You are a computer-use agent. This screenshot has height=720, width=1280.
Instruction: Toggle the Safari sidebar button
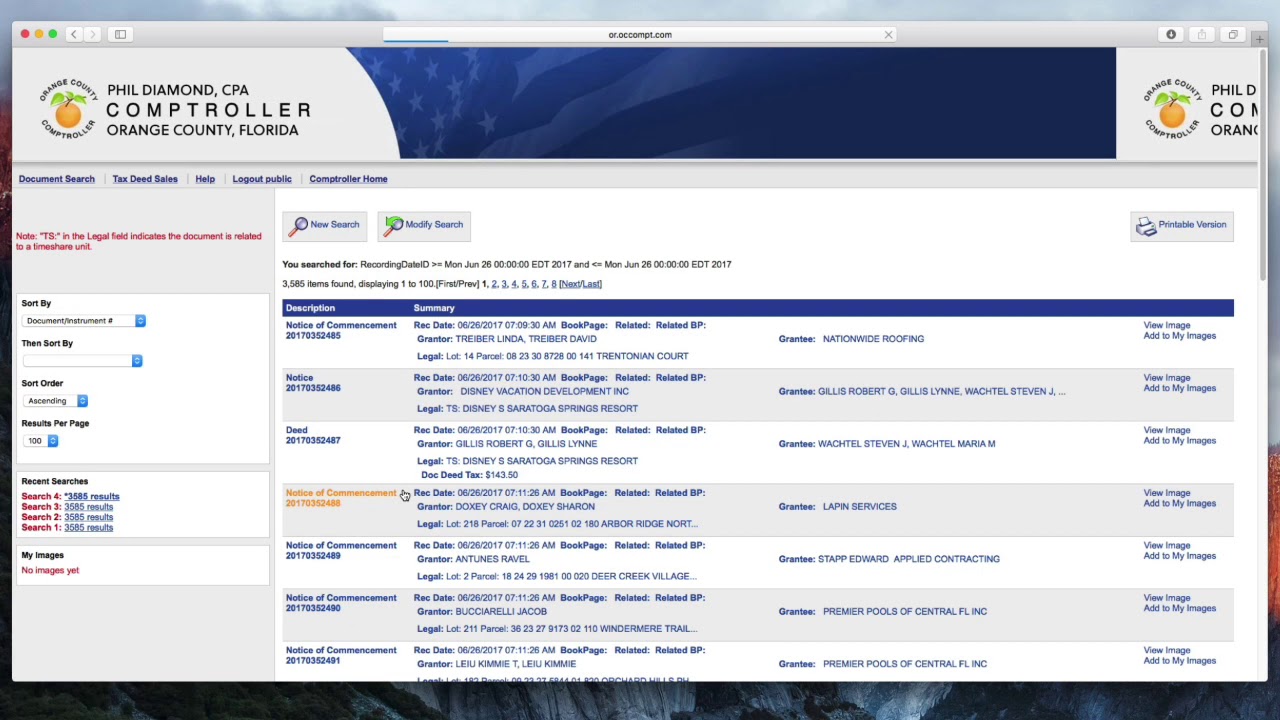click(120, 34)
